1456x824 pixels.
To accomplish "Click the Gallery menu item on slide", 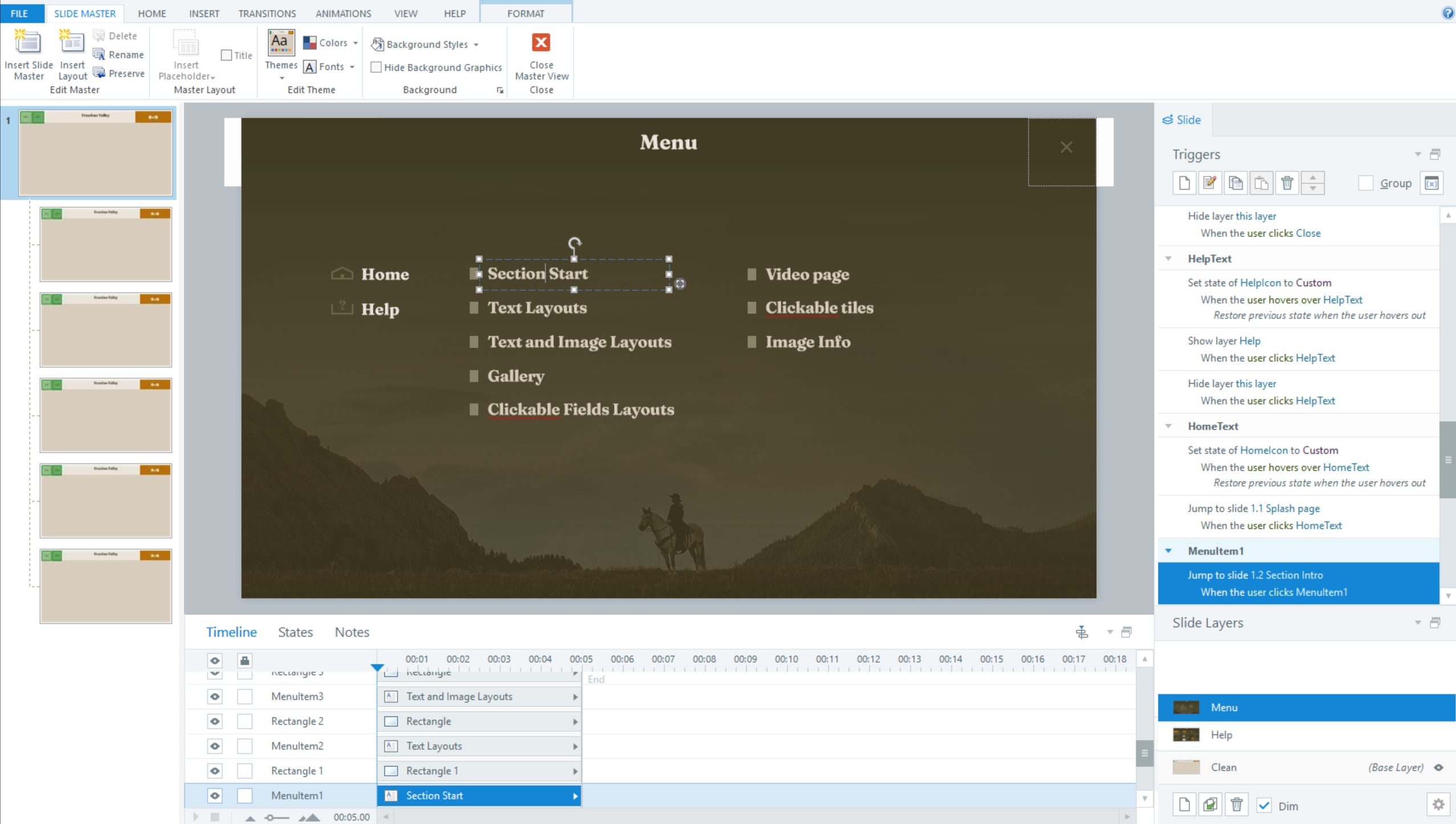I will pyautogui.click(x=515, y=376).
